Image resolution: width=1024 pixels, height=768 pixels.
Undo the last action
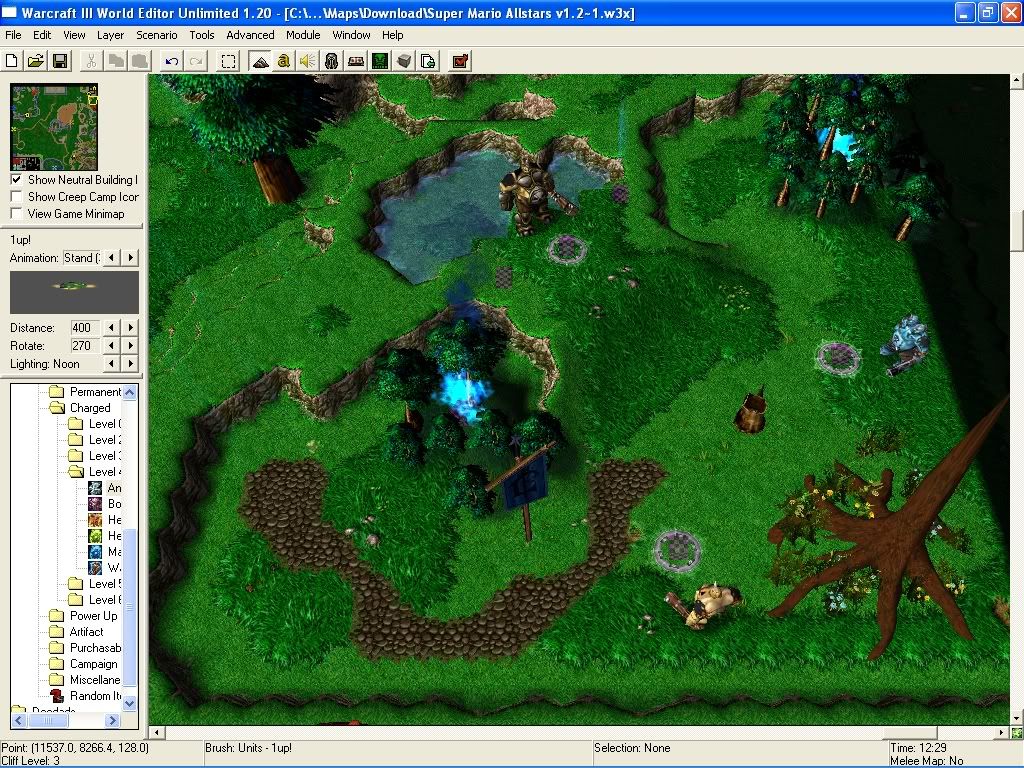click(x=172, y=61)
